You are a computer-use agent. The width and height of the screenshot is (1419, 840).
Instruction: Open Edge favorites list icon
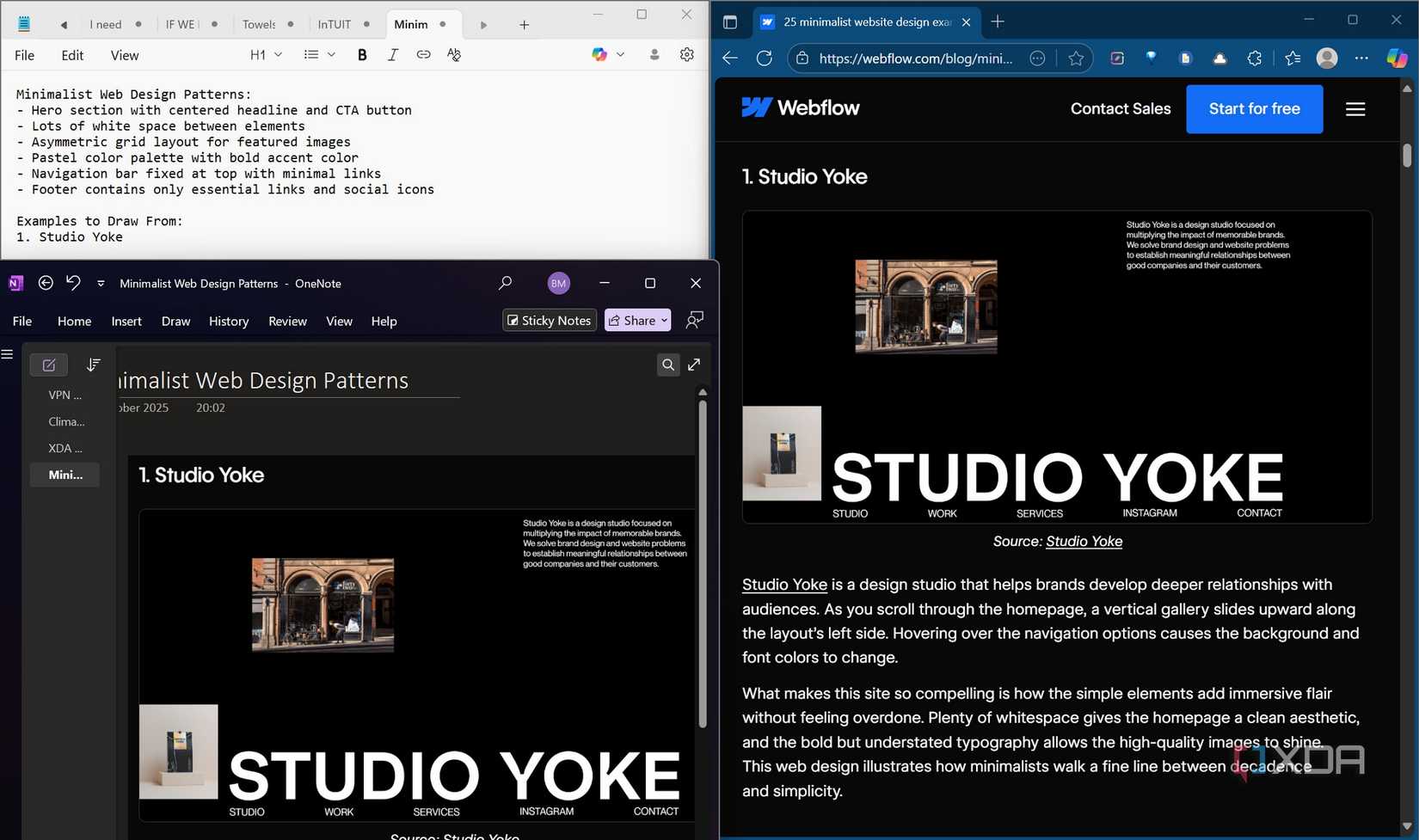[1293, 58]
